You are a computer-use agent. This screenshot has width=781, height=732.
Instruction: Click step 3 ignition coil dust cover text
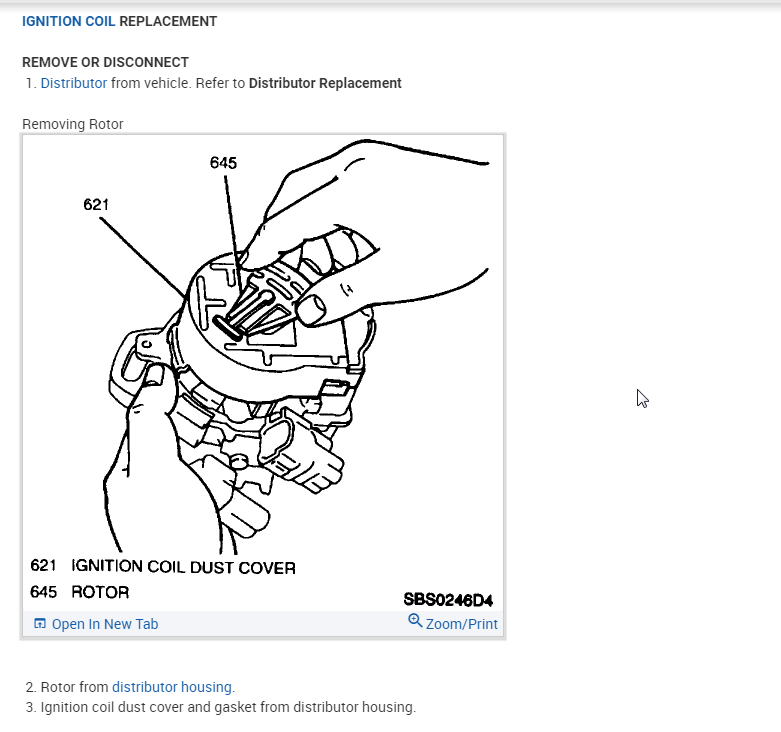tap(228, 707)
